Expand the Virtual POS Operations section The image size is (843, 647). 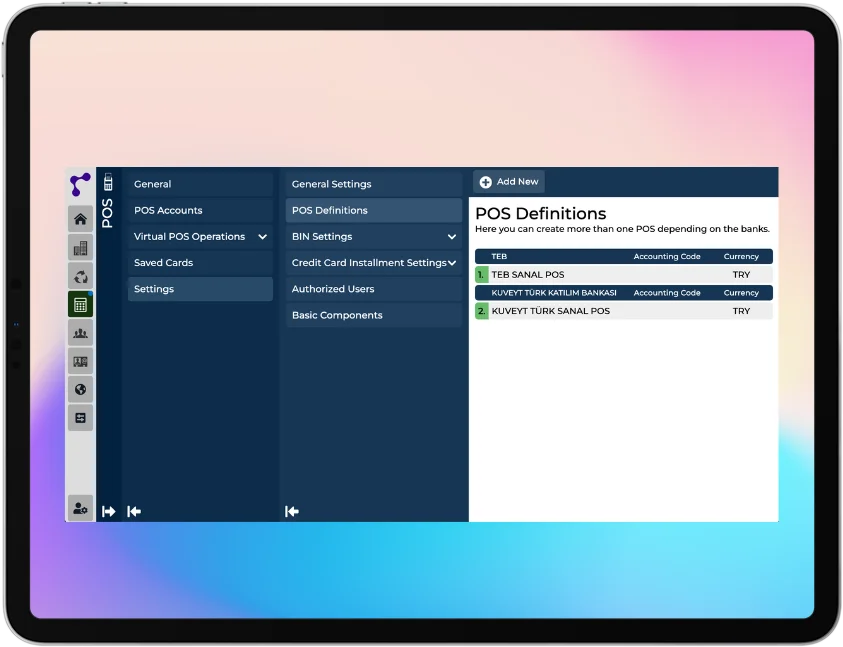click(x=197, y=236)
